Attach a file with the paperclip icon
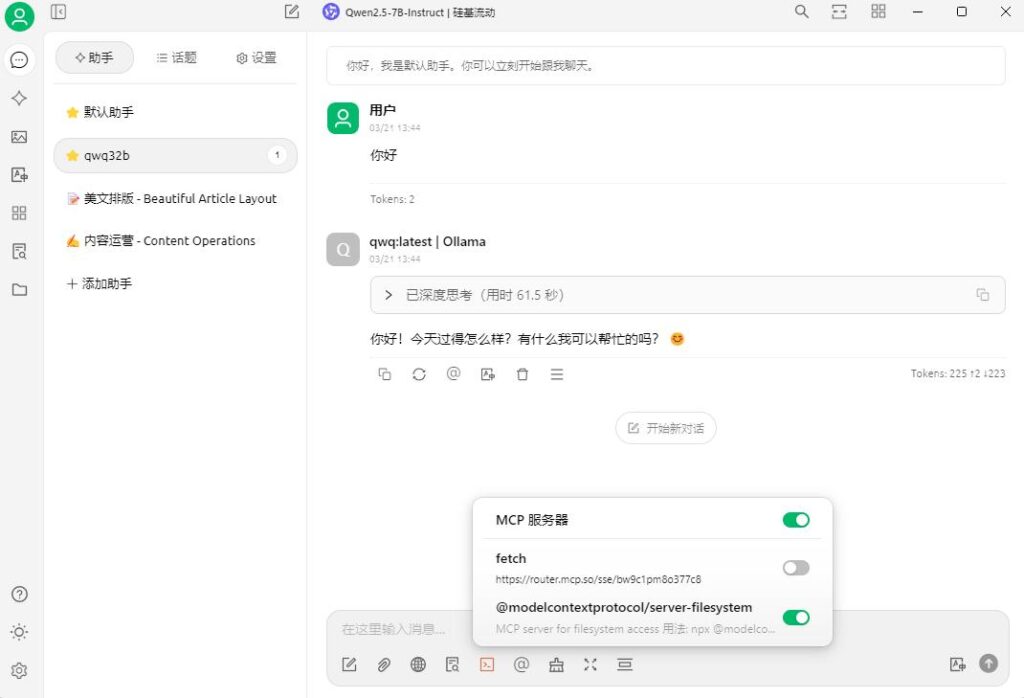Screen dimensions: 1024x698 [384, 665]
